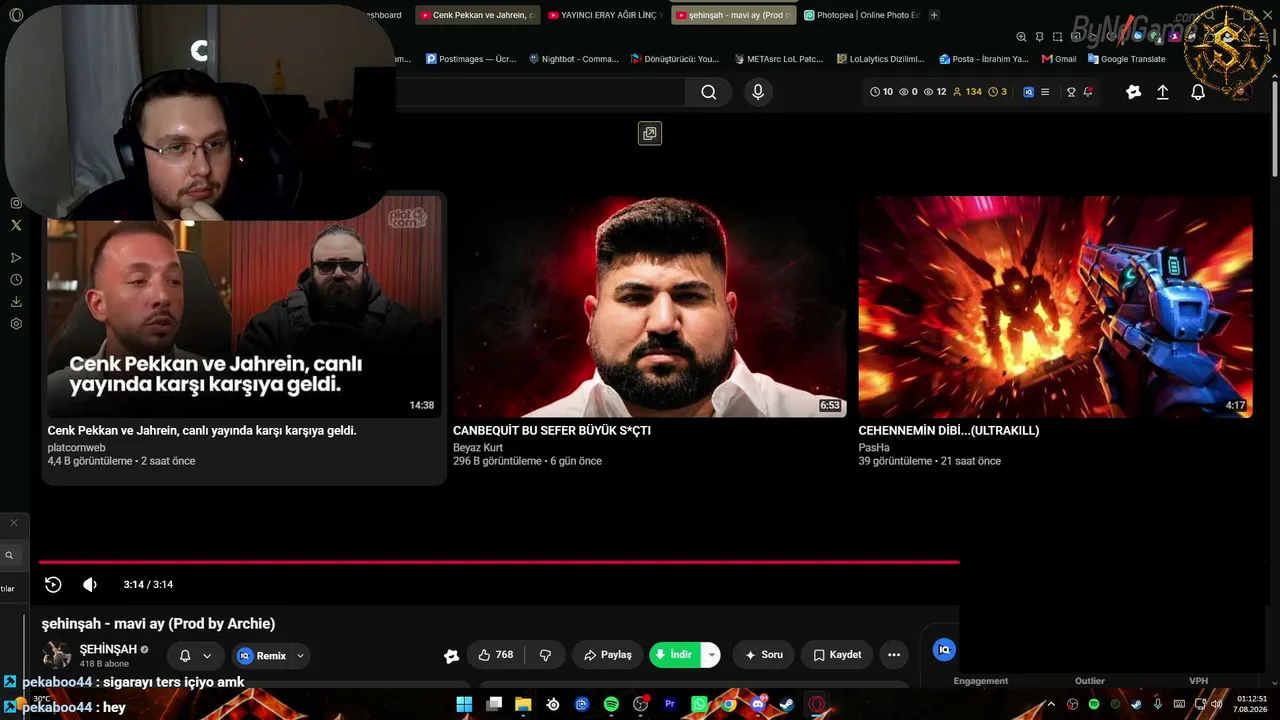
Task: Open PasHa channel link
Action: click(x=874, y=448)
